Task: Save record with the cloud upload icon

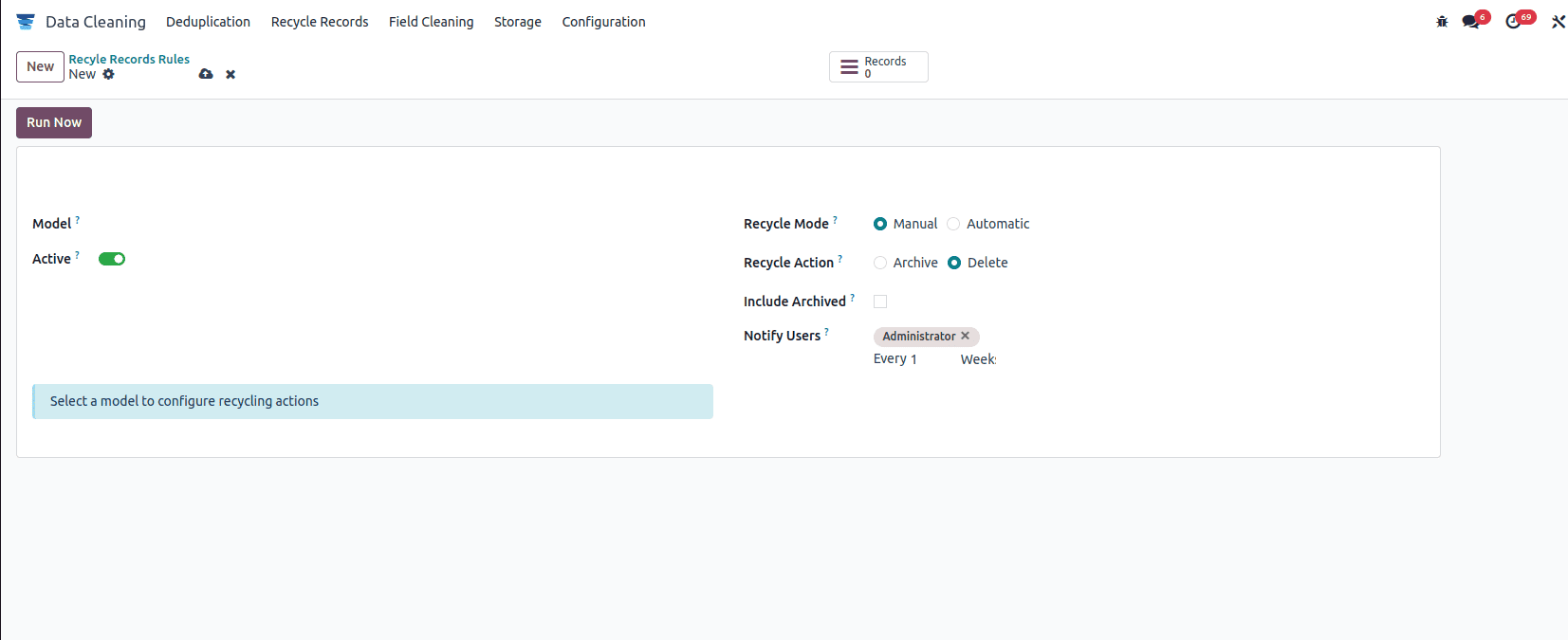Action: (x=206, y=74)
